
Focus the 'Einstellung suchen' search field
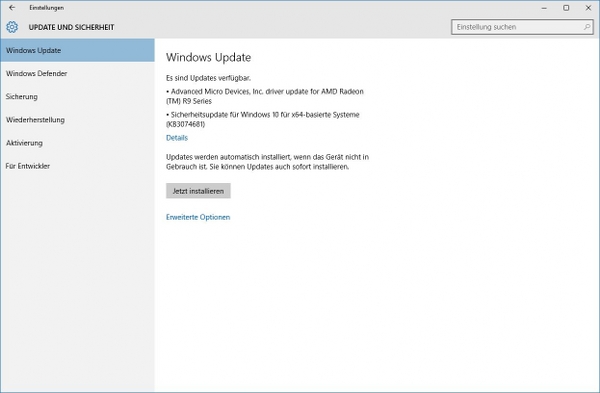click(522, 27)
